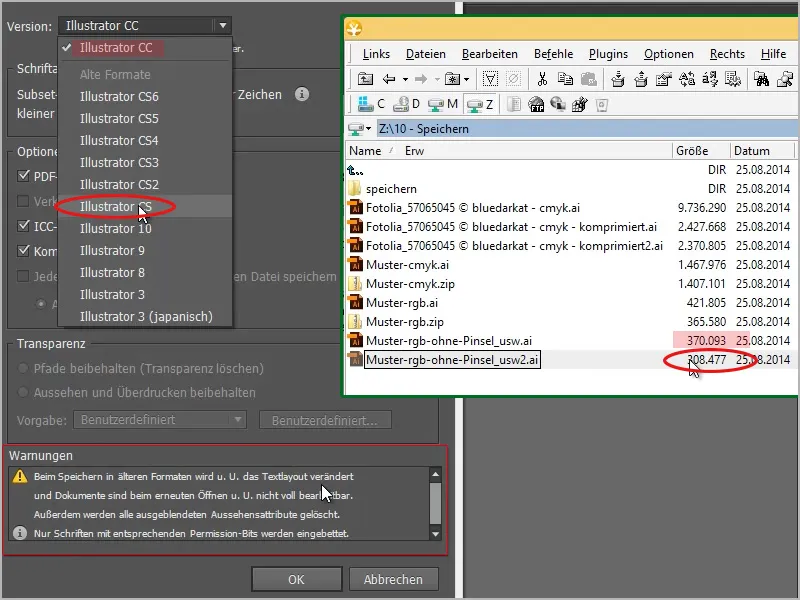Open the favorites folder dropdown arrow
Screen dimensions: 800x600
tap(466, 80)
